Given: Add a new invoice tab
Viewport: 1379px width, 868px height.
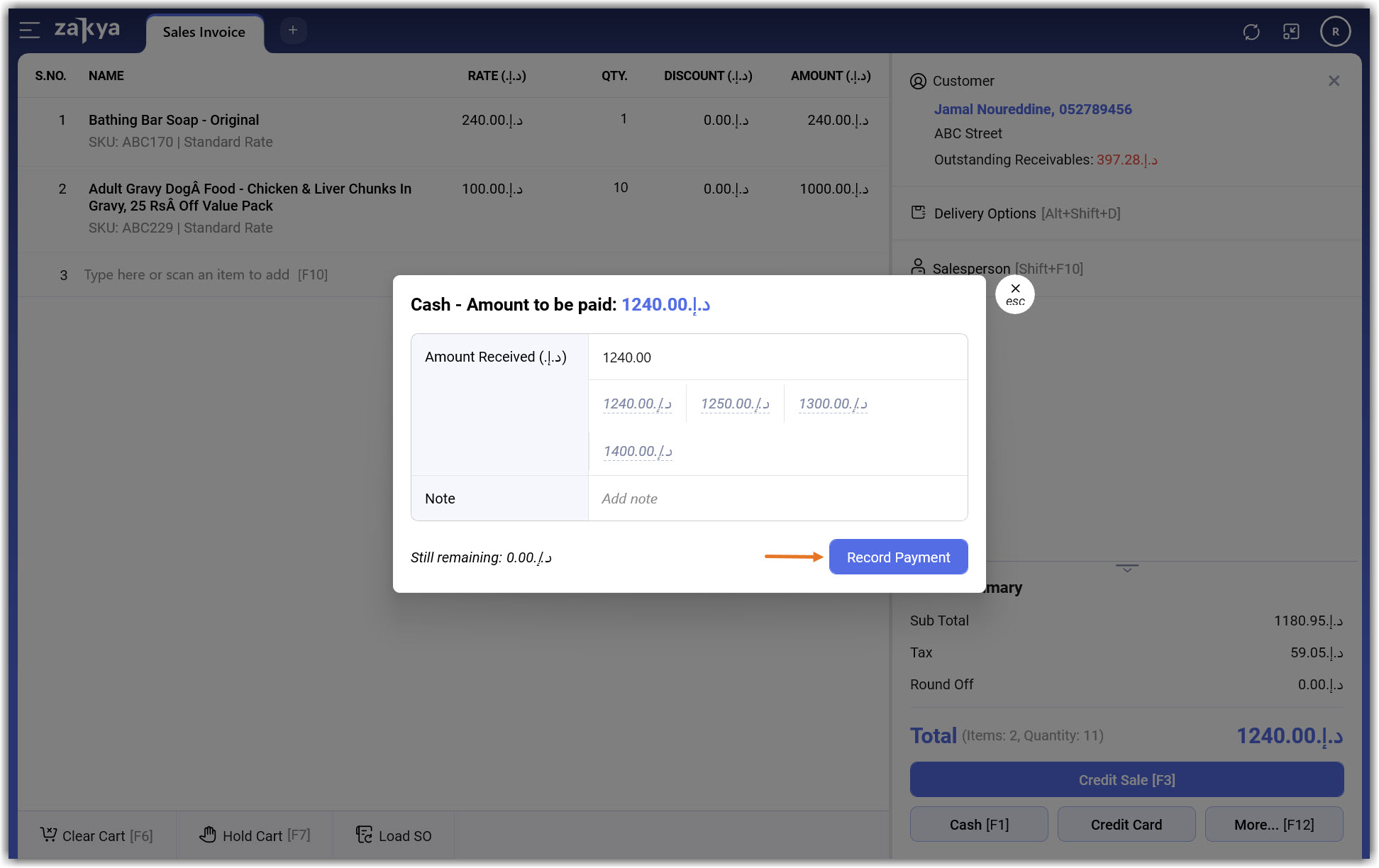Looking at the screenshot, I should click(x=293, y=30).
